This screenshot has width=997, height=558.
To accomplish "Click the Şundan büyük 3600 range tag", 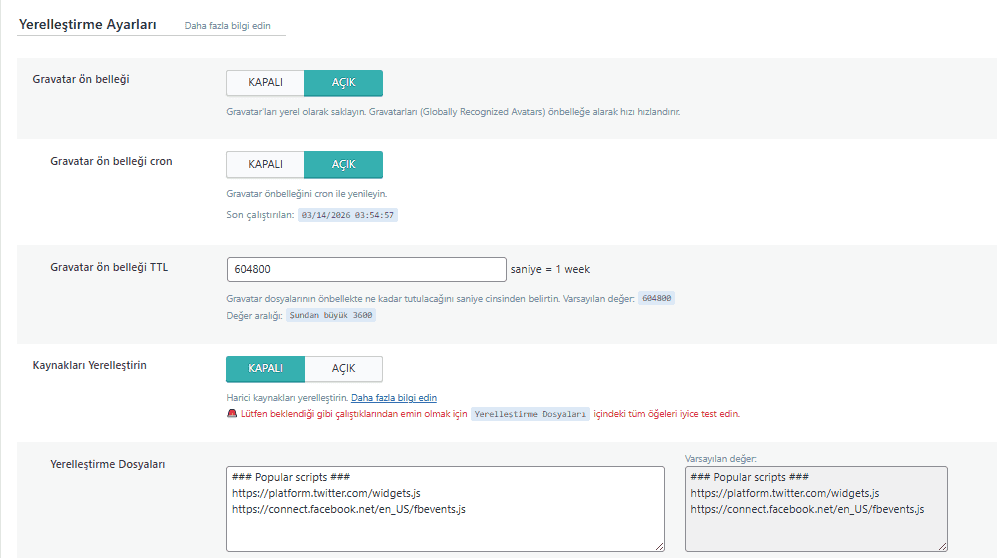I will [x=331, y=315].
